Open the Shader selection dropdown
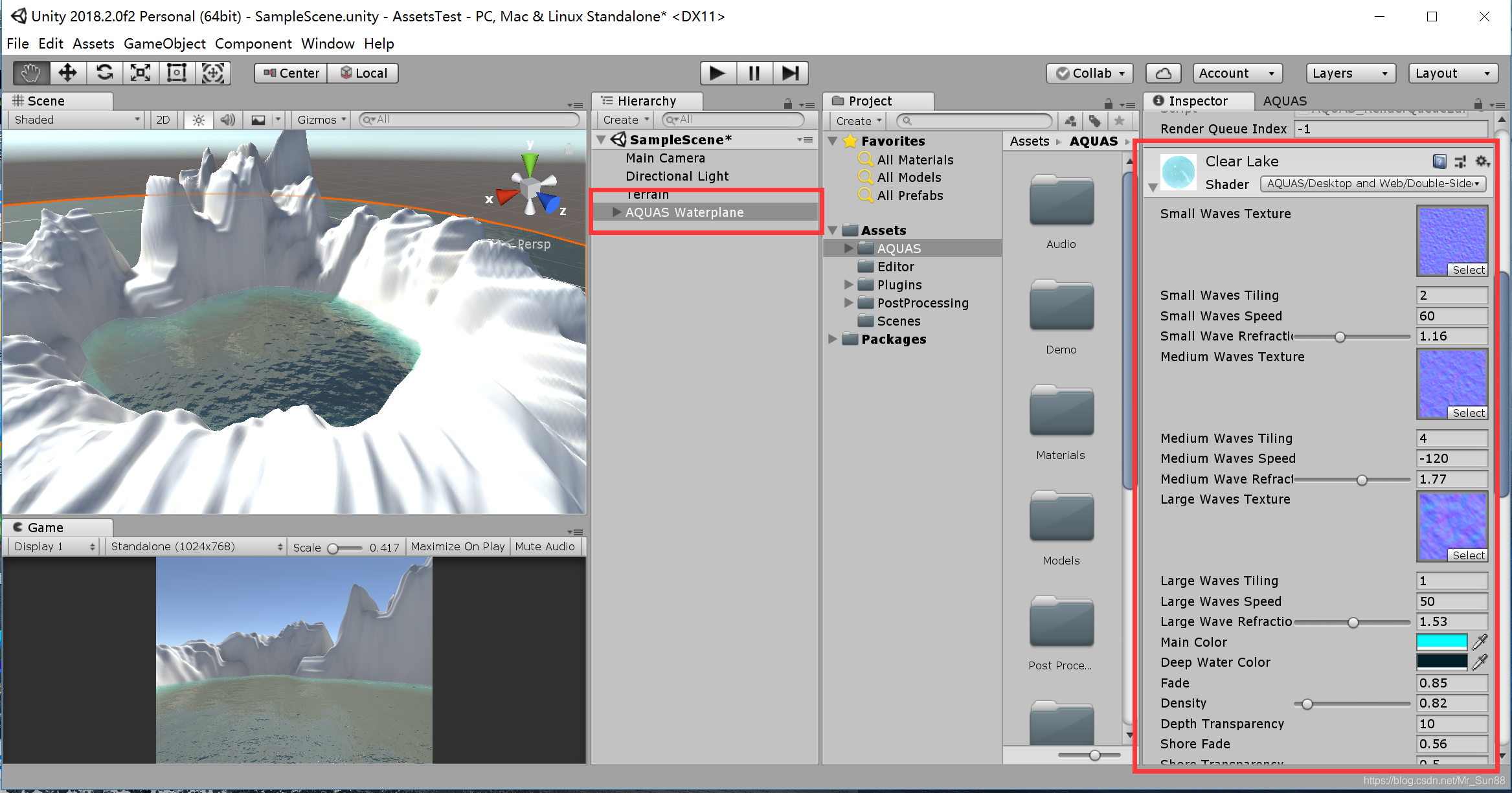The width and height of the screenshot is (1512, 793). [x=1373, y=184]
